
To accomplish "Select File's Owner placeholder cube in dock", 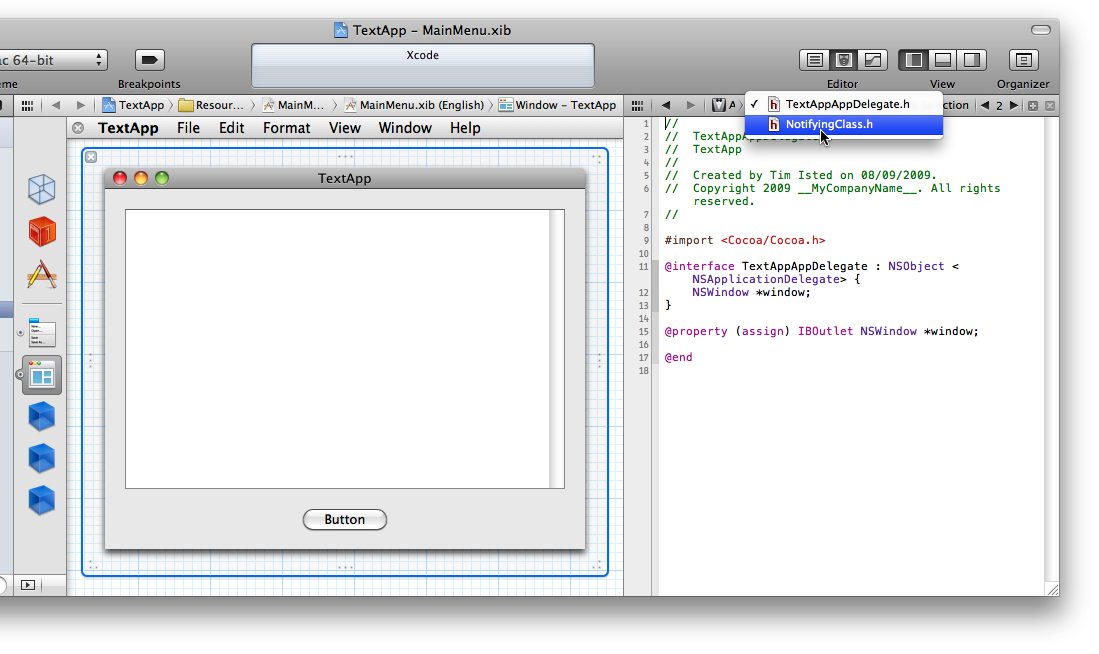I will click(x=41, y=189).
